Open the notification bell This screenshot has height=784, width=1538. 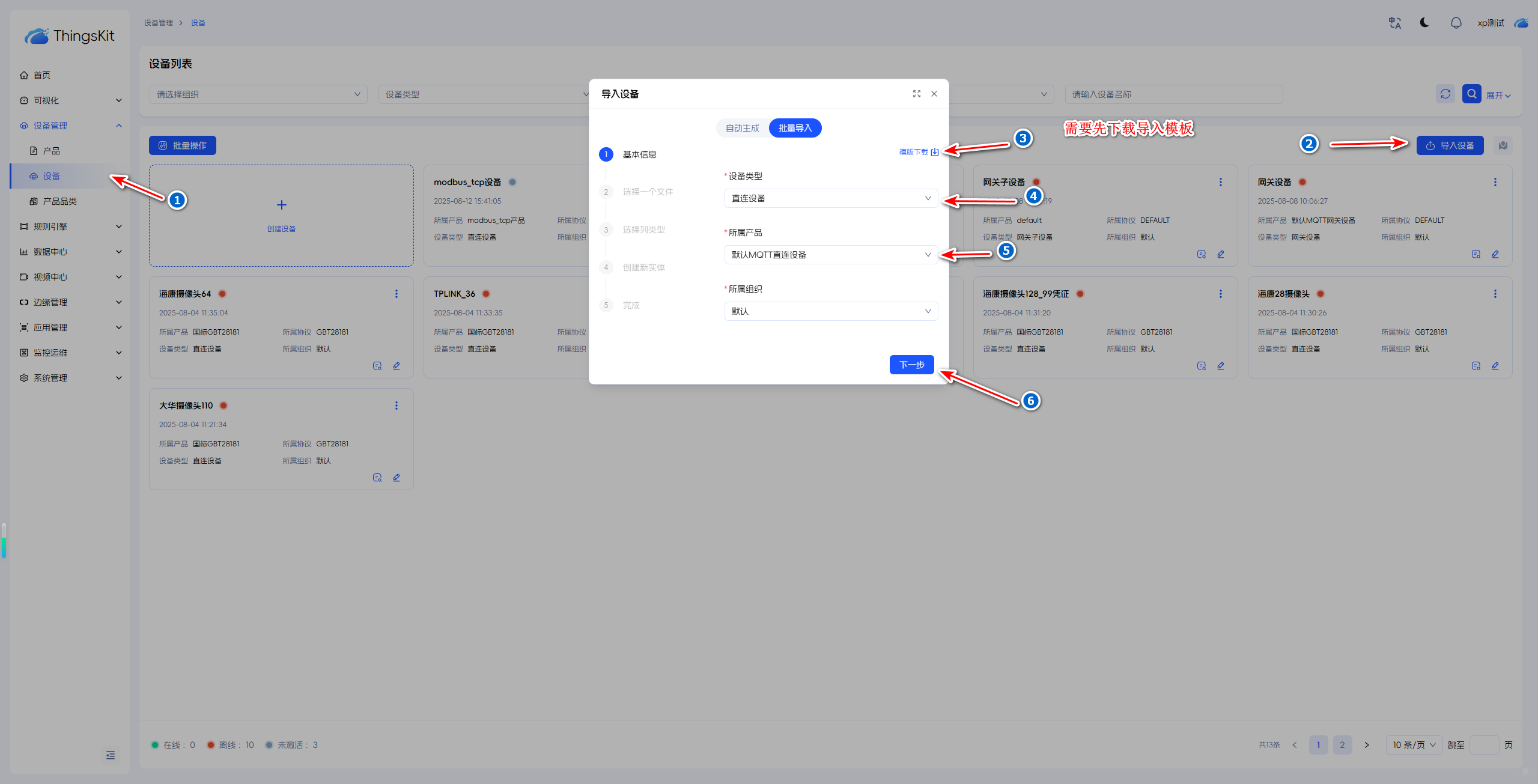1456,23
